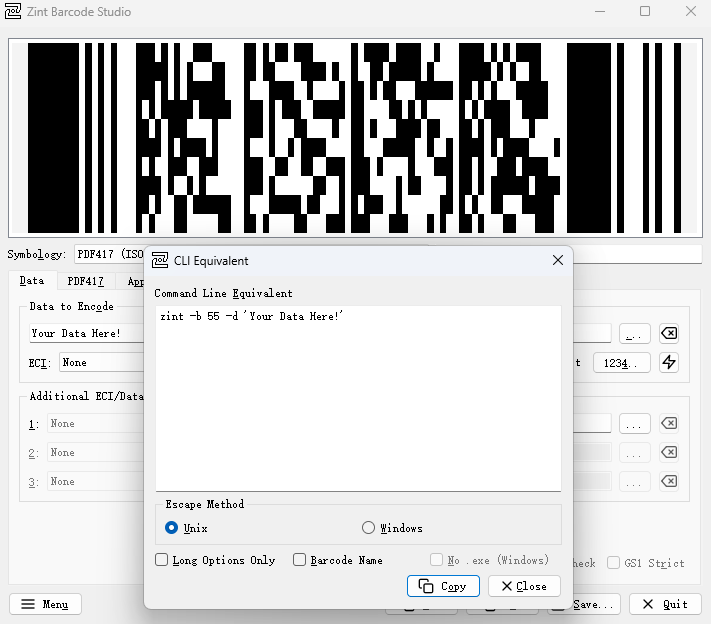
Task: Open the Symbology PDF417 dropdown
Action: (x=108, y=255)
